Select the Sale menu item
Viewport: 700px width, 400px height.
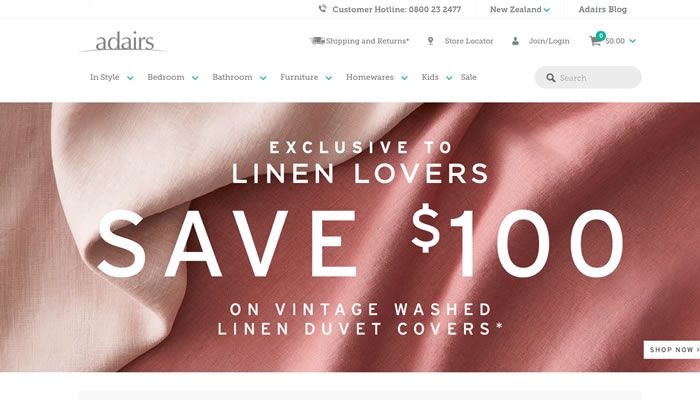468,77
